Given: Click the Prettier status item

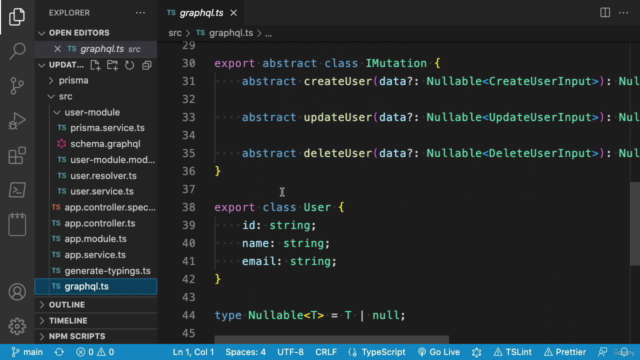Looking at the screenshot, I should [x=564, y=352].
